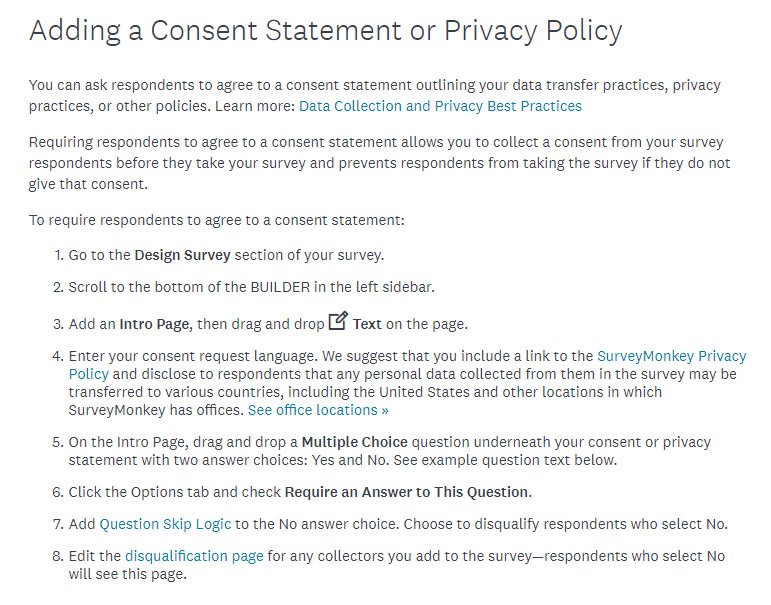Click the bold Text label beside pencil icon
Image resolution: width=771 pixels, height=605 pixels.
point(367,324)
